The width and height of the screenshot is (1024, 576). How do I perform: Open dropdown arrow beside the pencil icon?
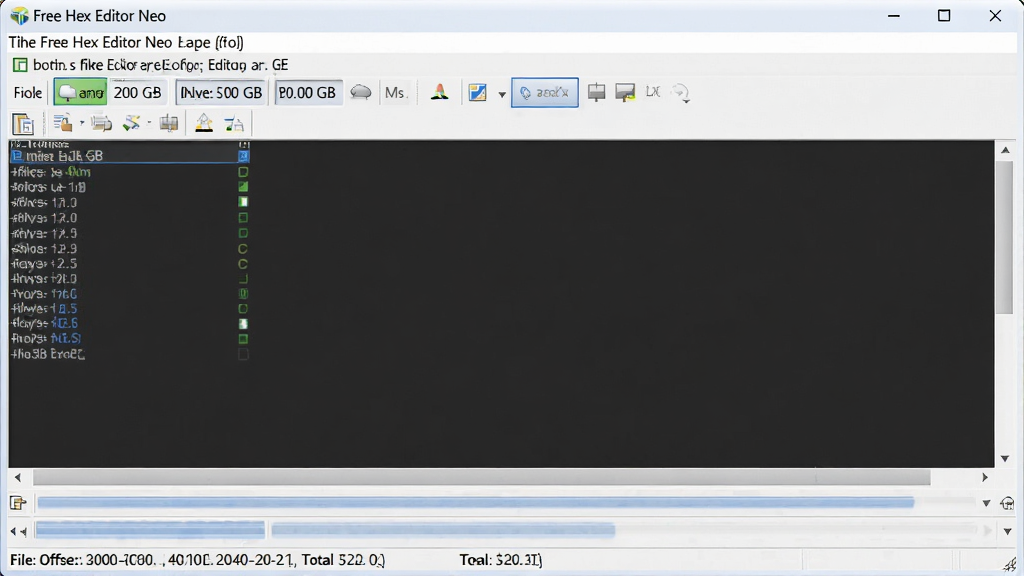[x=149, y=123]
